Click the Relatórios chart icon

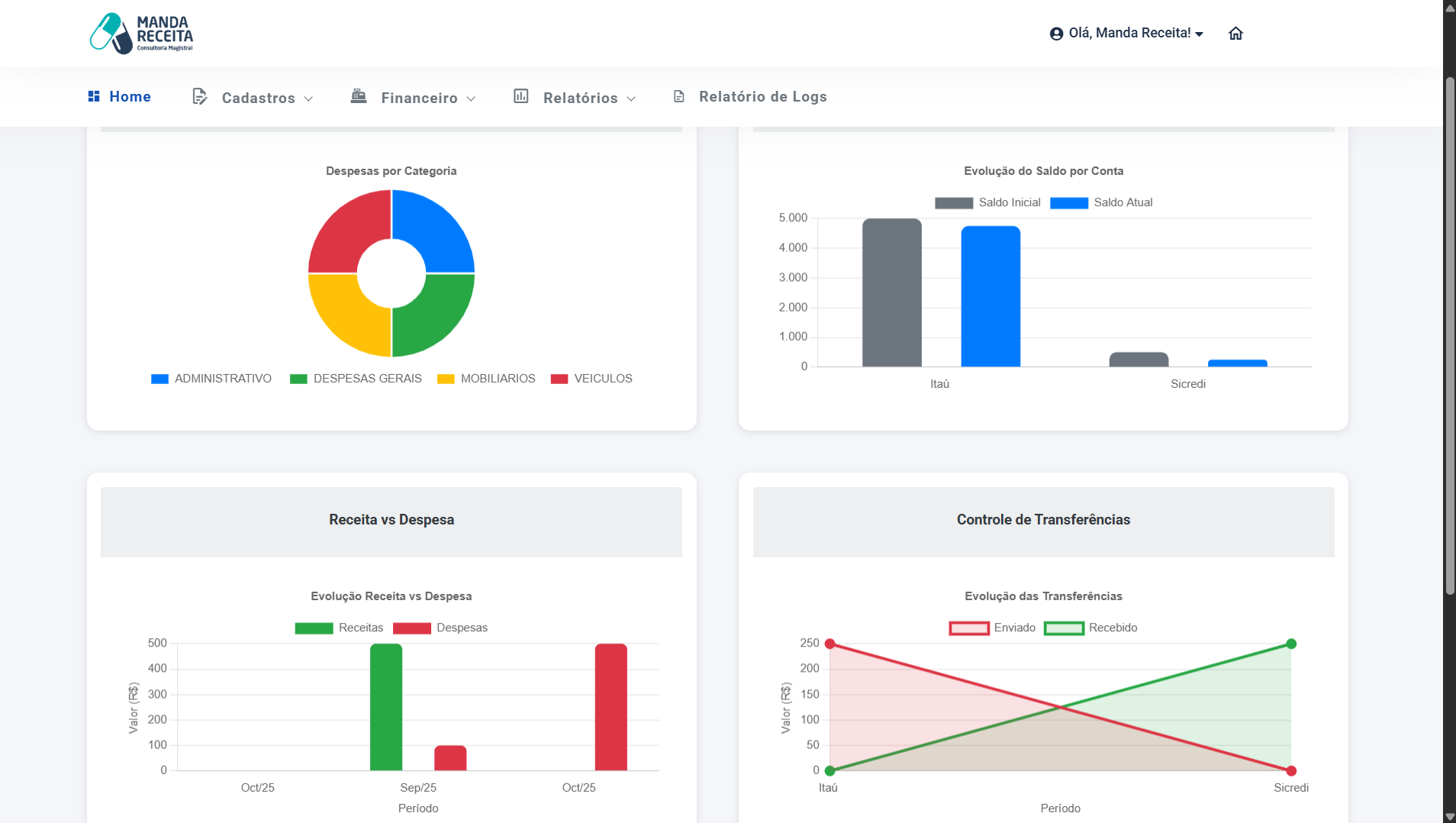coord(521,96)
